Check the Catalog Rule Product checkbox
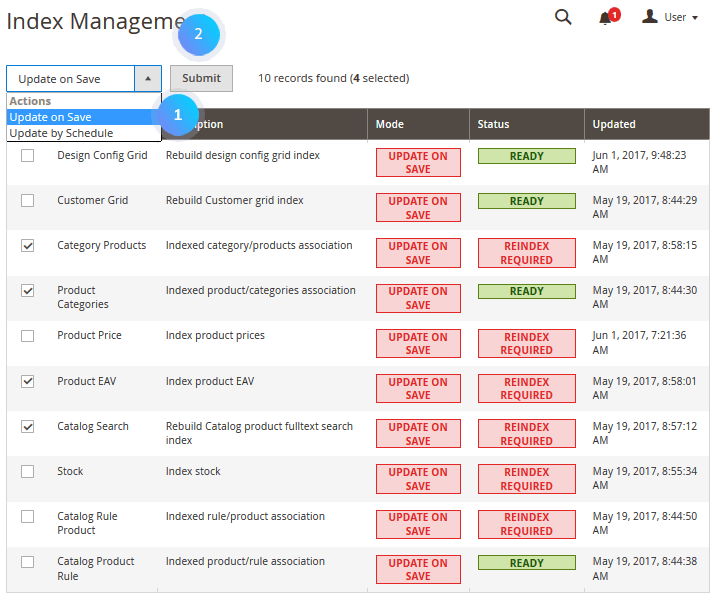 (27, 517)
